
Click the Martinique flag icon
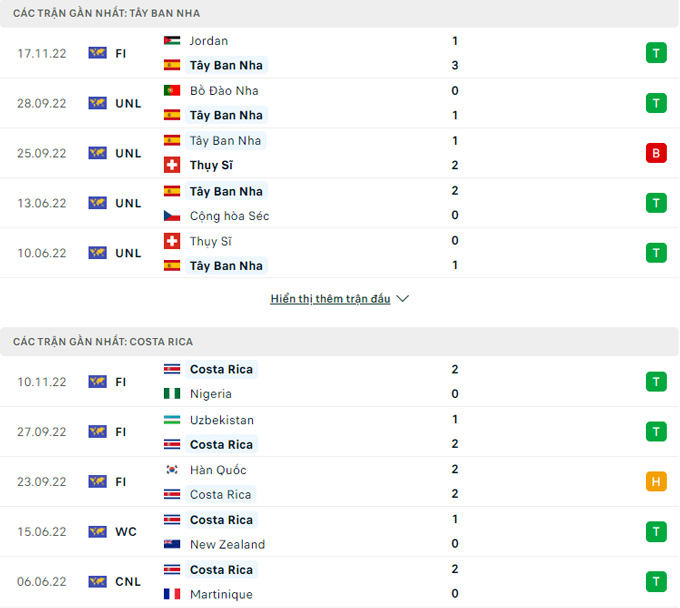(x=171, y=595)
